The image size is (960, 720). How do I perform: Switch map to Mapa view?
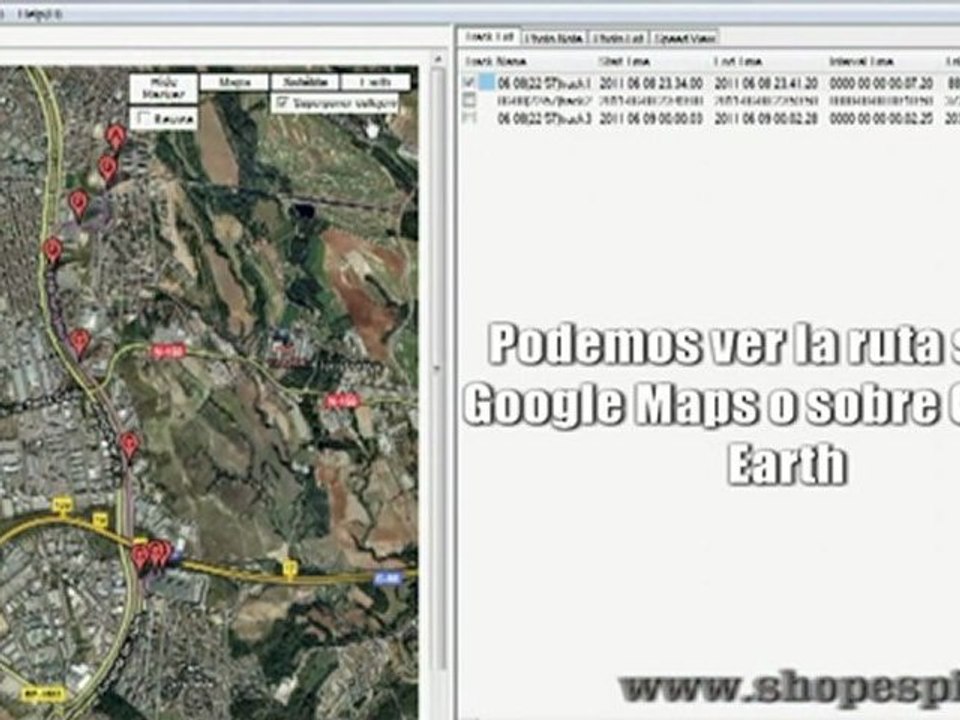click(x=234, y=82)
